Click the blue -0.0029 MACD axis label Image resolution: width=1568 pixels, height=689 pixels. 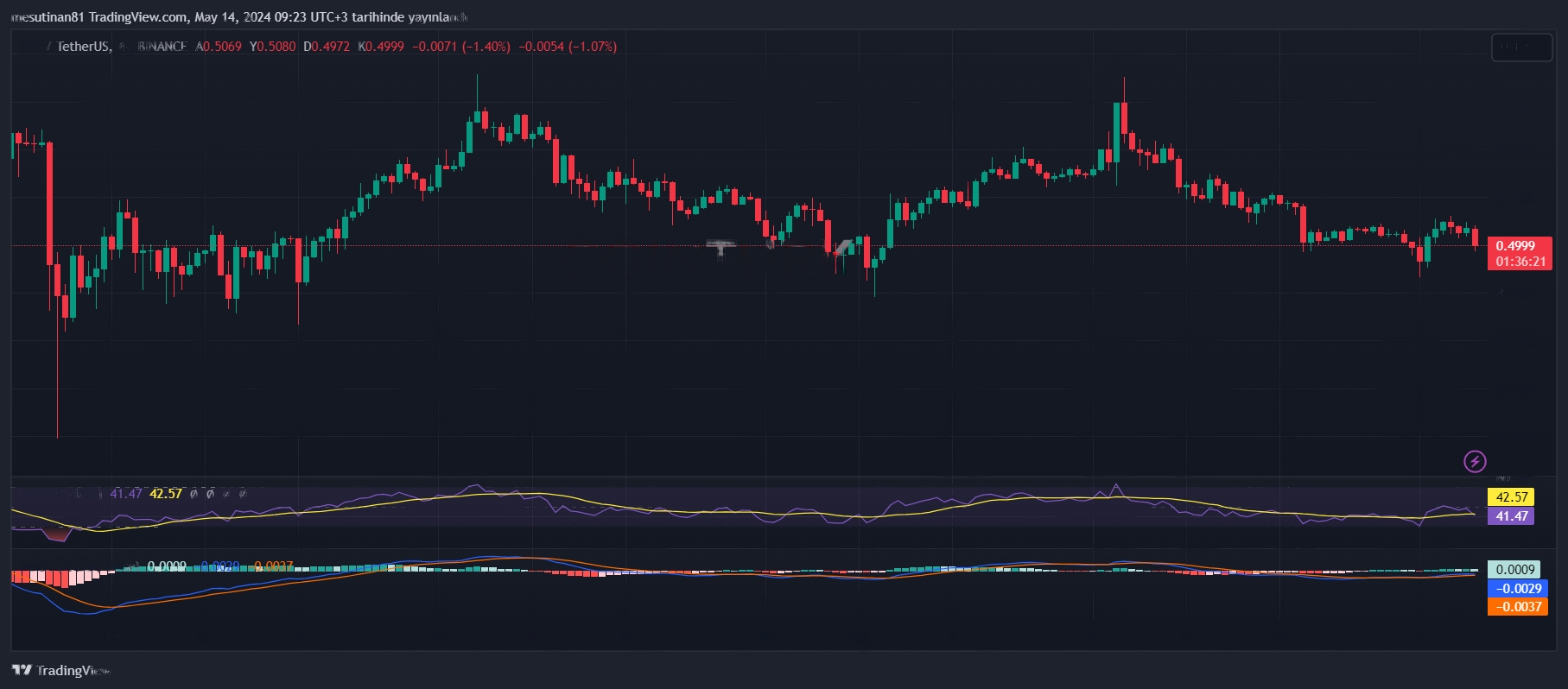tap(1517, 588)
